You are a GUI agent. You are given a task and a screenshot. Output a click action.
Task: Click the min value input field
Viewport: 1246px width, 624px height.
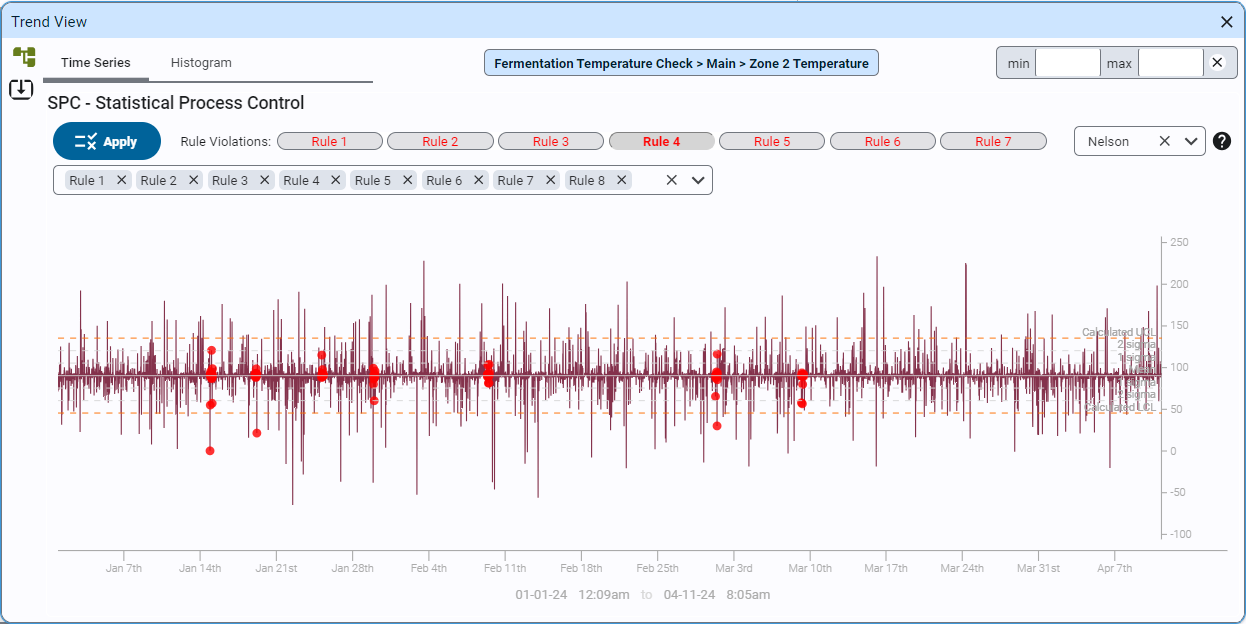click(x=1067, y=63)
